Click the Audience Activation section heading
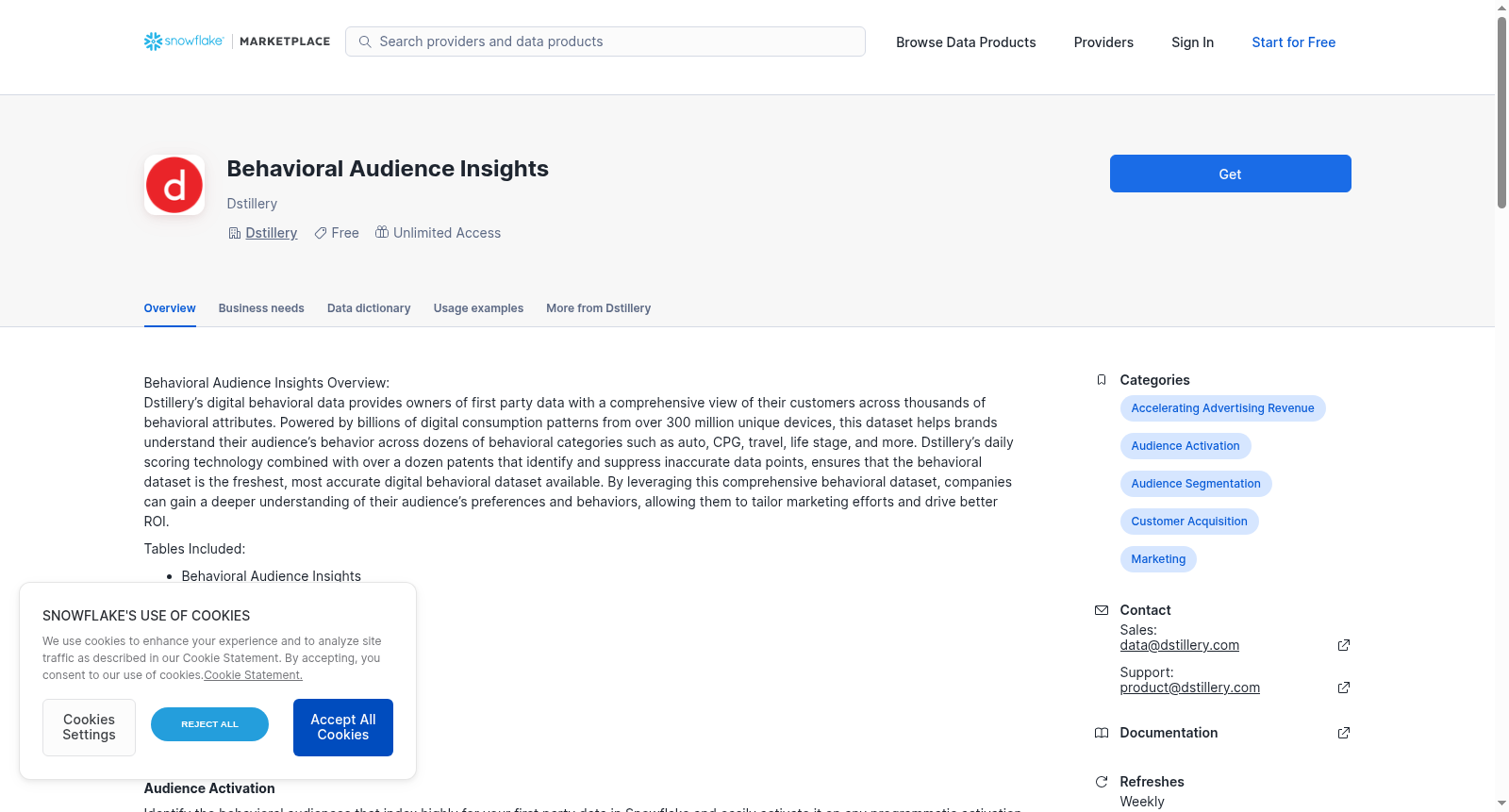1509x812 pixels. [209, 788]
